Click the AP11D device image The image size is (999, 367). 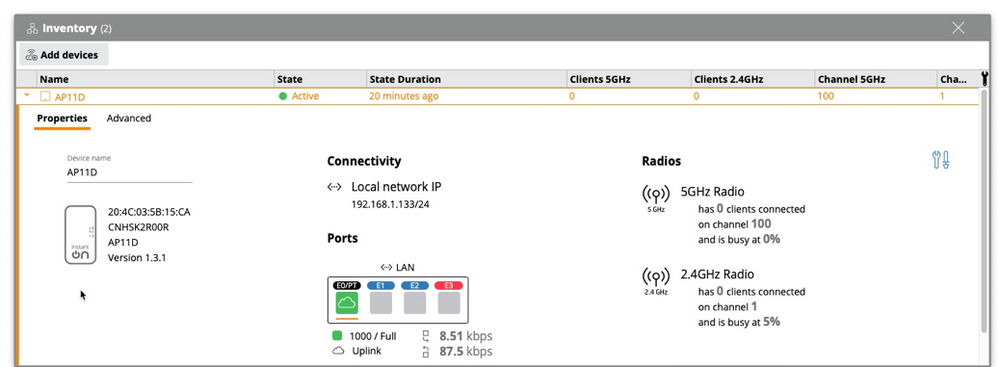80,234
